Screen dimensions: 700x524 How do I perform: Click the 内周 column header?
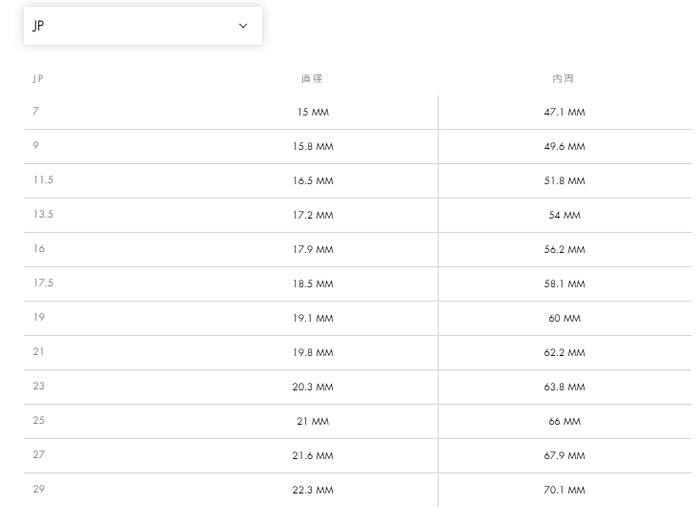pyautogui.click(x=564, y=78)
